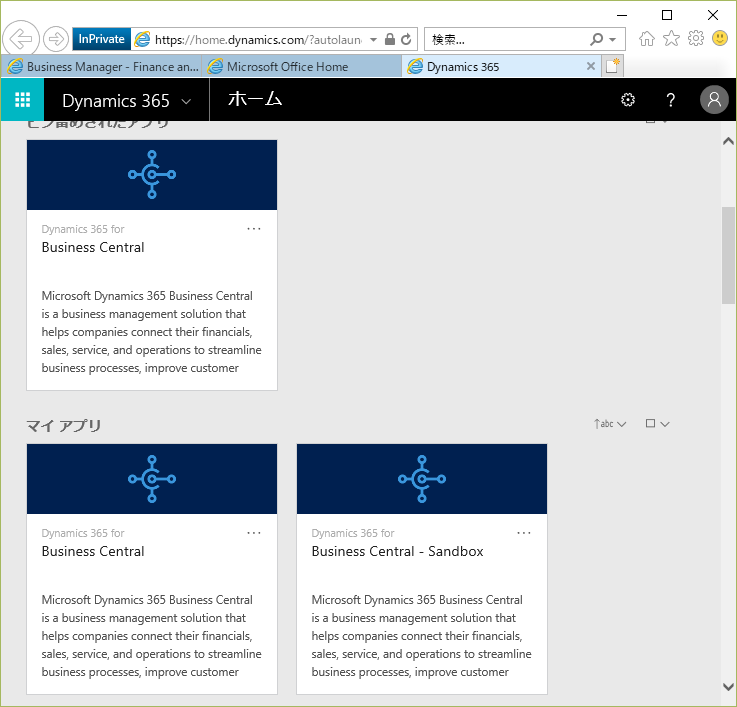Image resolution: width=737 pixels, height=707 pixels.
Task: Close the Dynamics 365 tab
Action: click(591, 66)
